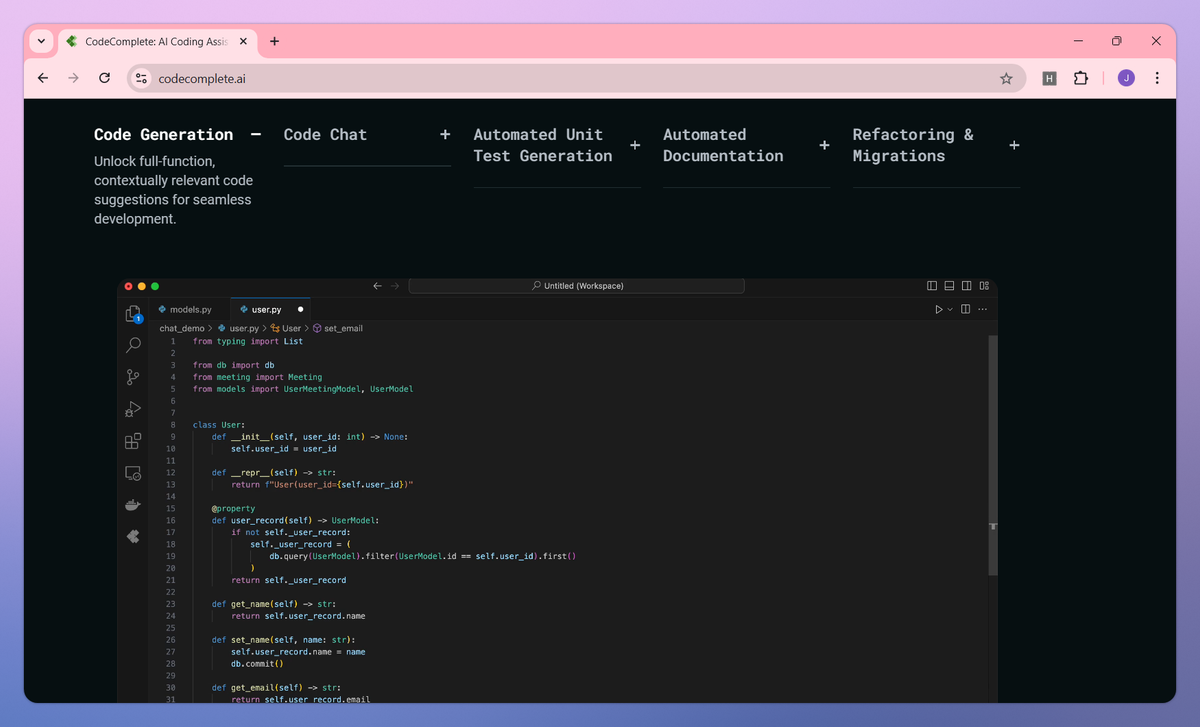The height and width of the screenshot is (727, 1200).
Task: Bookmark this page with the star icon
Action: point(1006,78)
